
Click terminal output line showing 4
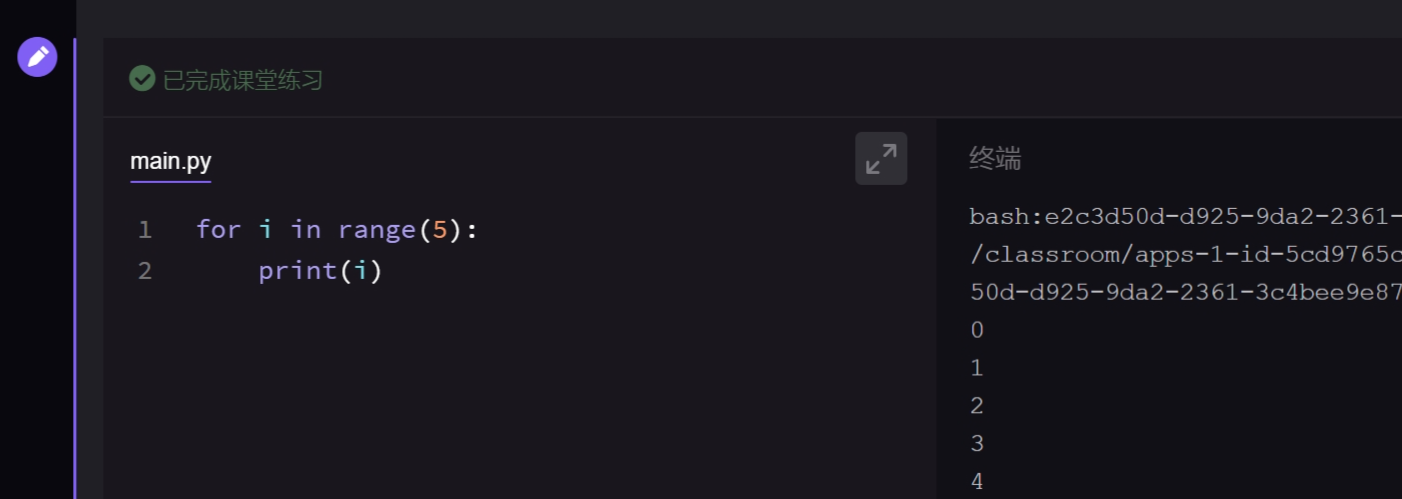(977, 482)
